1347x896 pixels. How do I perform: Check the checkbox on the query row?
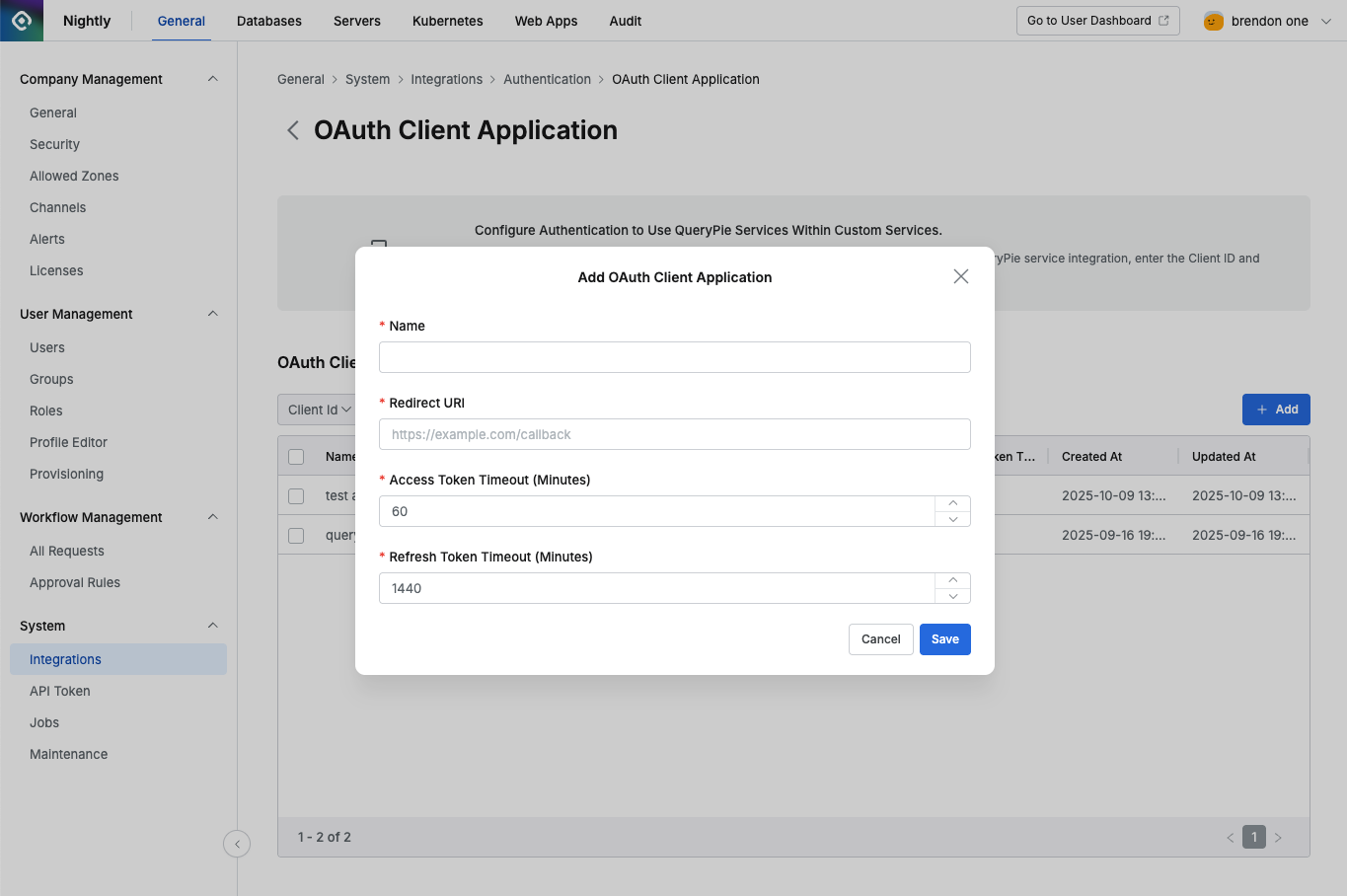coord(295,534)
